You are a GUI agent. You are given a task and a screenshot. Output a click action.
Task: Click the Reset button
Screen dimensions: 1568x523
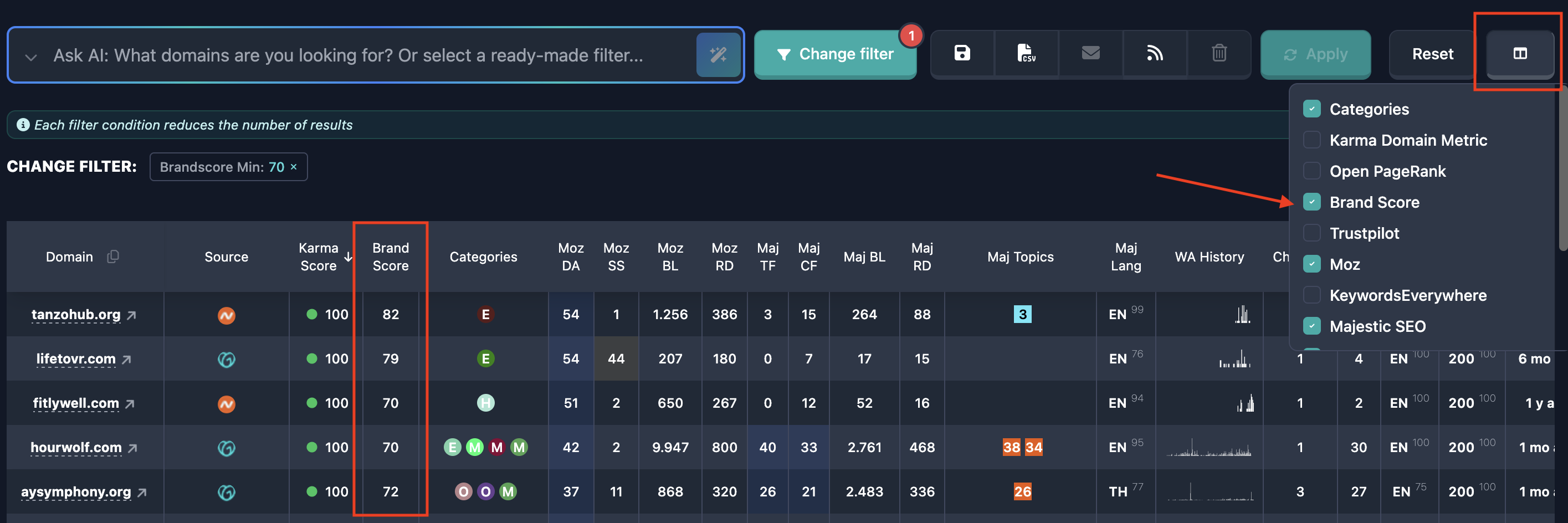coord(1432,54)
